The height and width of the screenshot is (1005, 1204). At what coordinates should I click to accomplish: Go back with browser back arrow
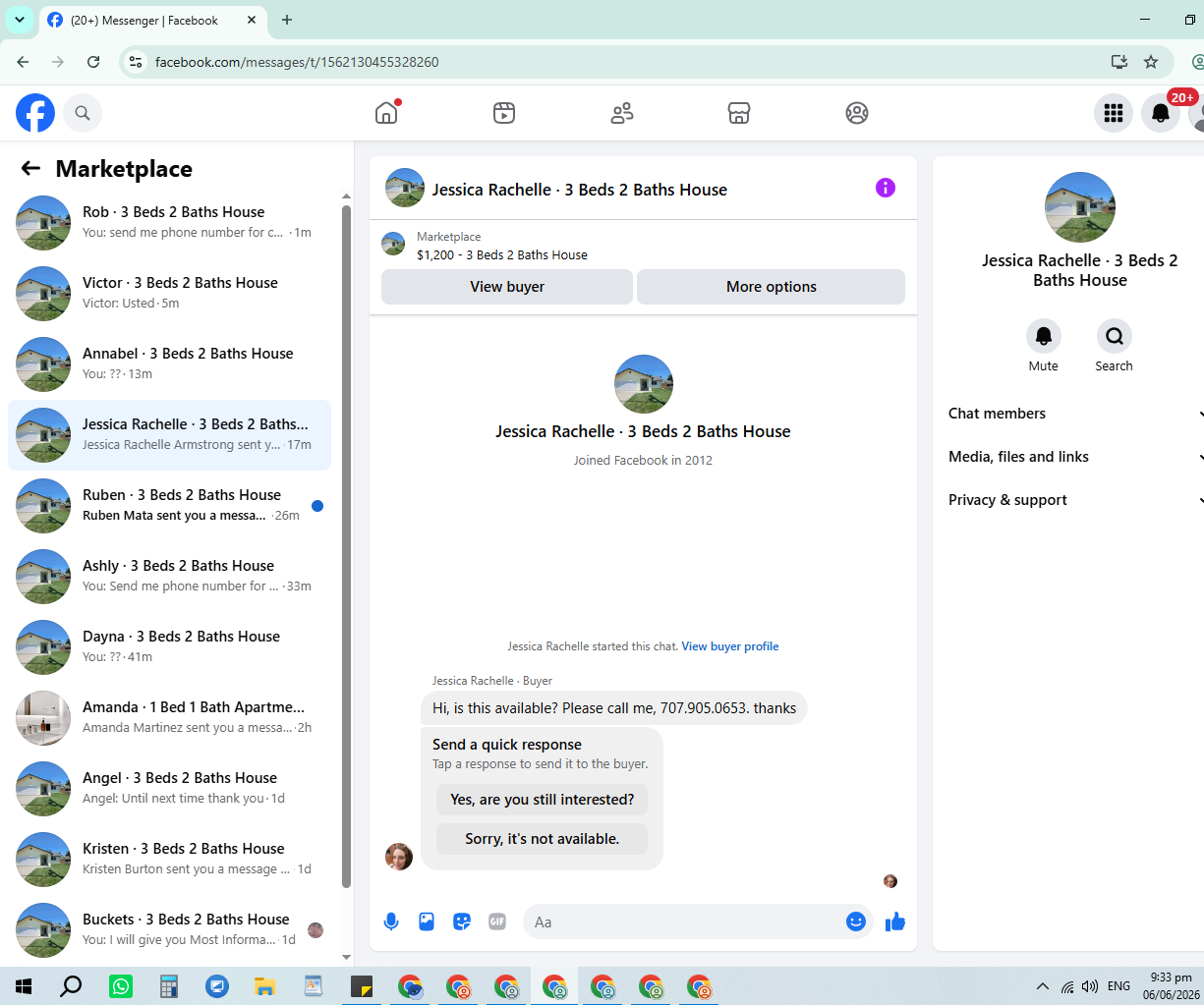(23, 62)
